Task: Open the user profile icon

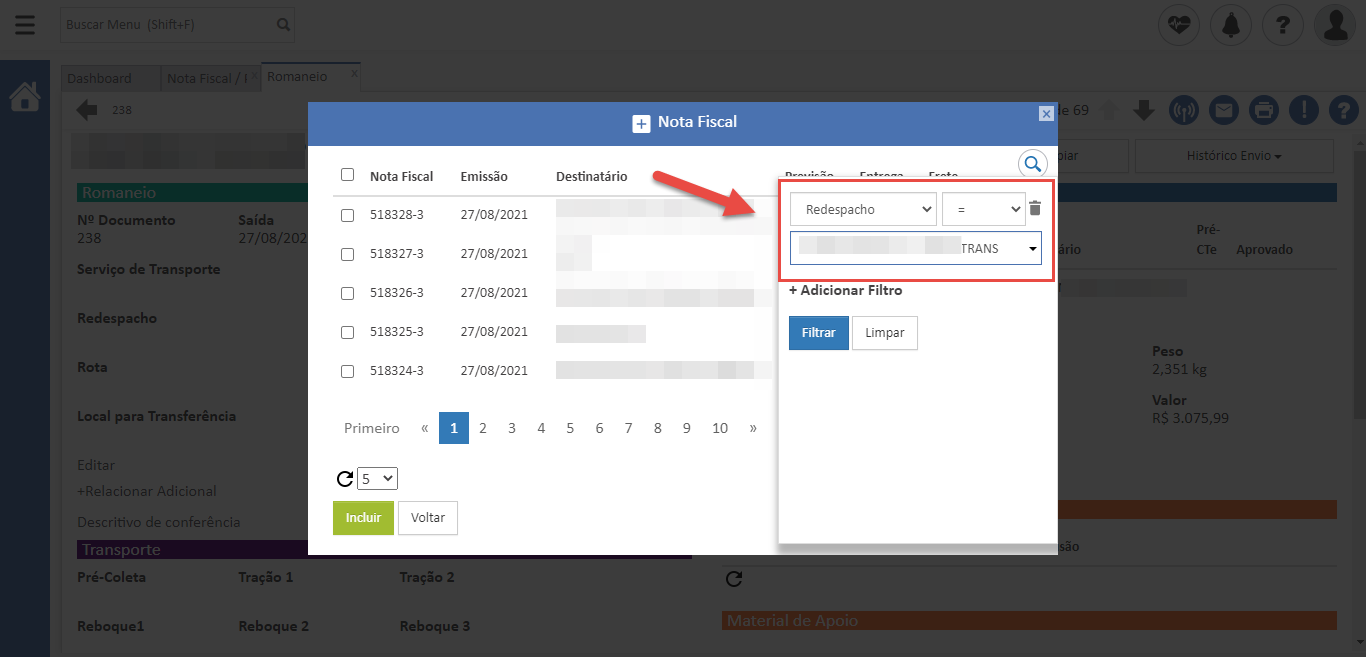Action: pos(1335,25)
